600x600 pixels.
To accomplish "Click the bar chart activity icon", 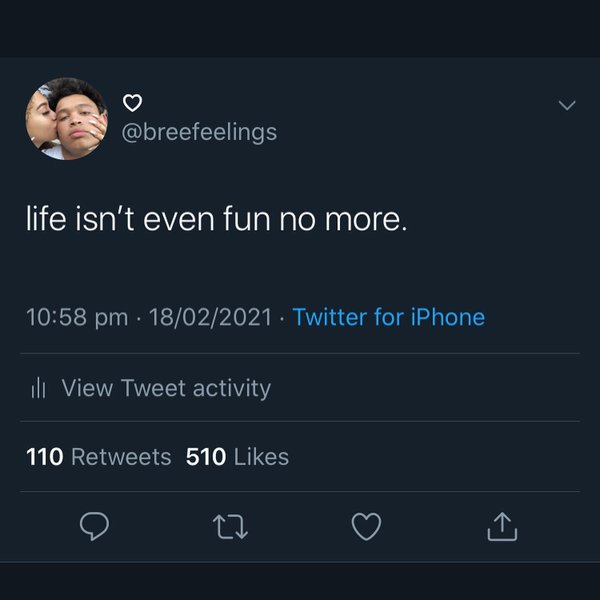I will click(x=40, y=388).
